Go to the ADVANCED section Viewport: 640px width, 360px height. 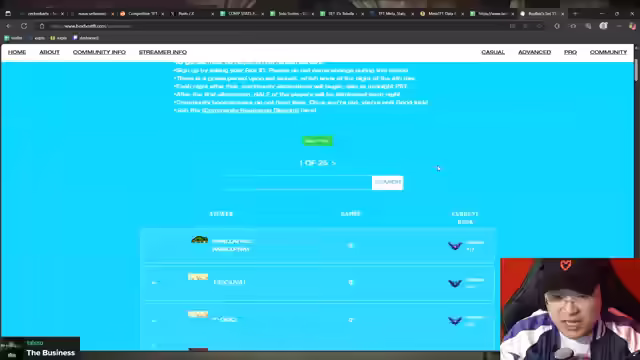(534, 52)
